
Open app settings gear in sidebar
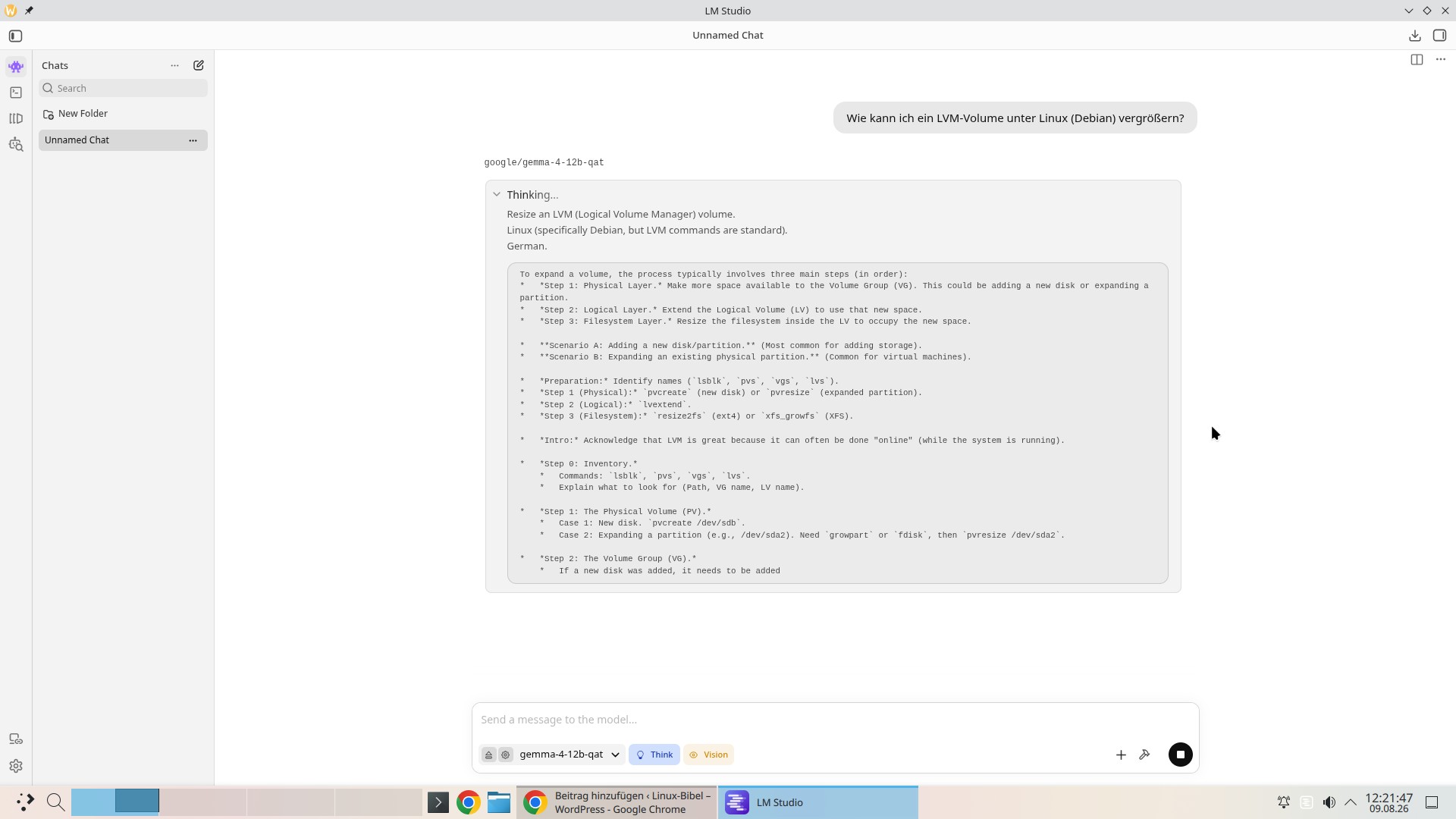16,766
